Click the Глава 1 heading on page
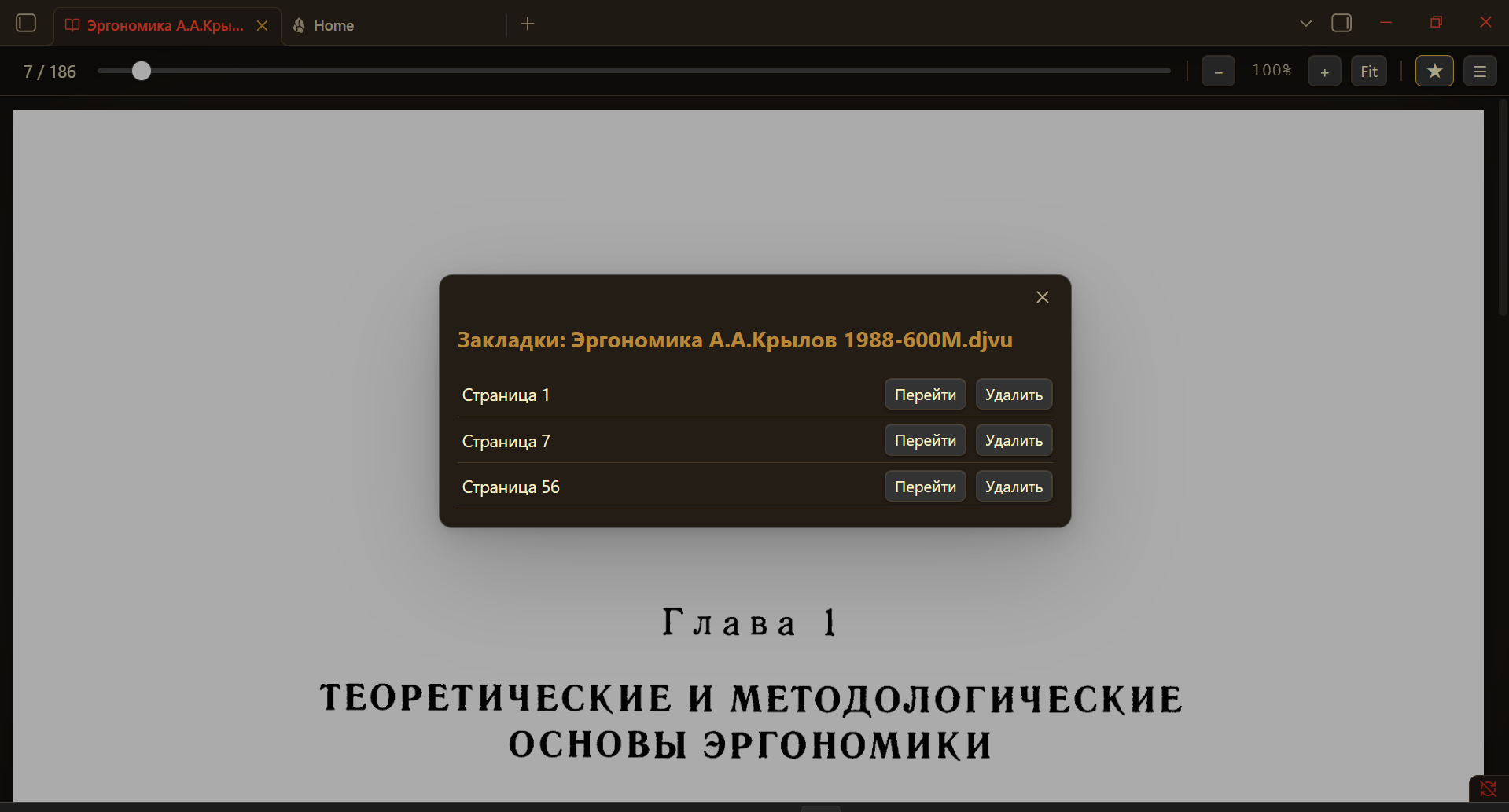 tap(749, 623)
